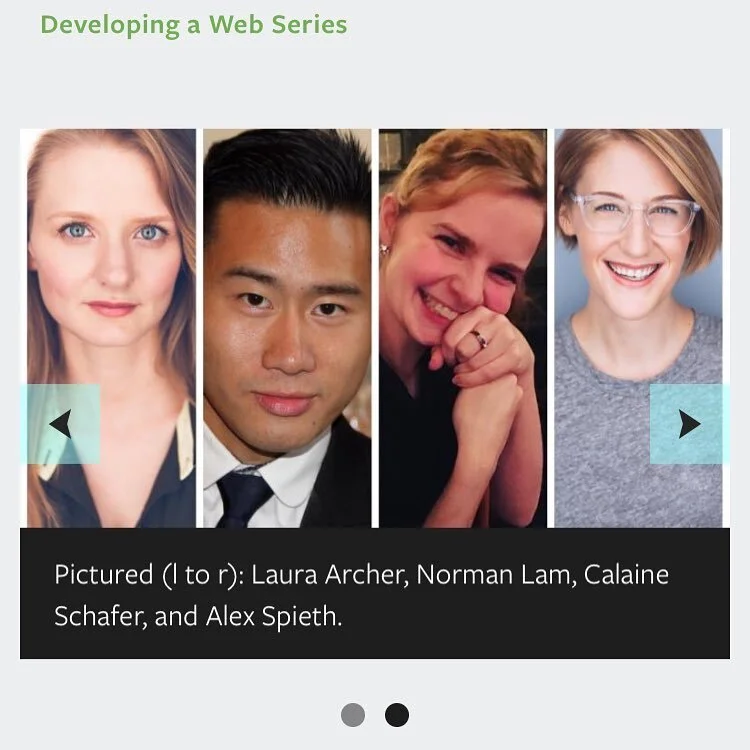Screen dimensions: 750x750
Task: Click the word Calaine in the caption
Action: [x=626, y=574]
